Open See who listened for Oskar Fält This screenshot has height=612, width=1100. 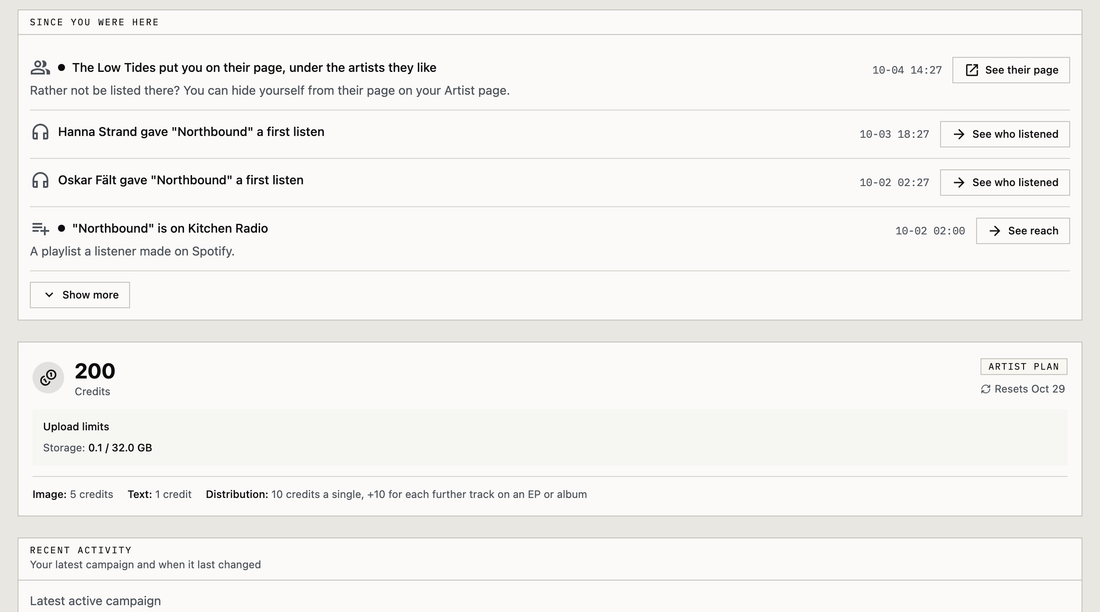click(1005, 182)
